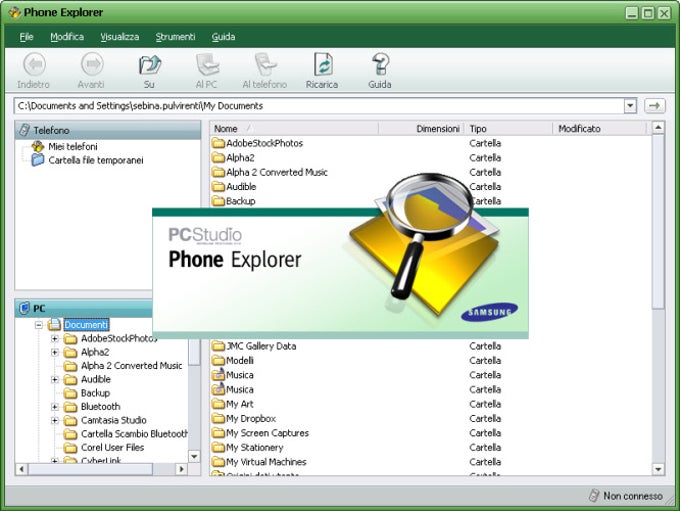Open the Strumenti menu
Viewport: 680px width, 511px height.
click(x=175, y=37)
